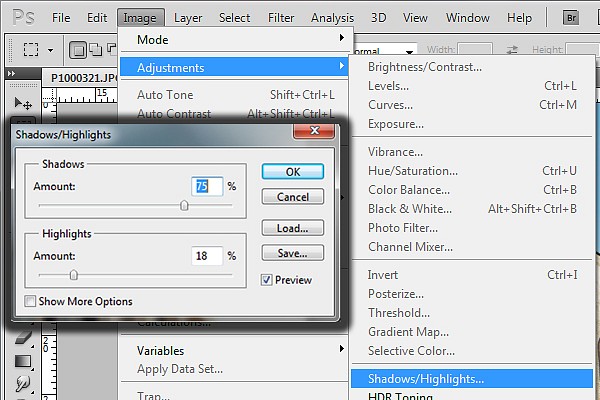Image resolution: width=600 pixels, height=400 pixels.
Task: Click the swap width and height icon
Action: 513,50
